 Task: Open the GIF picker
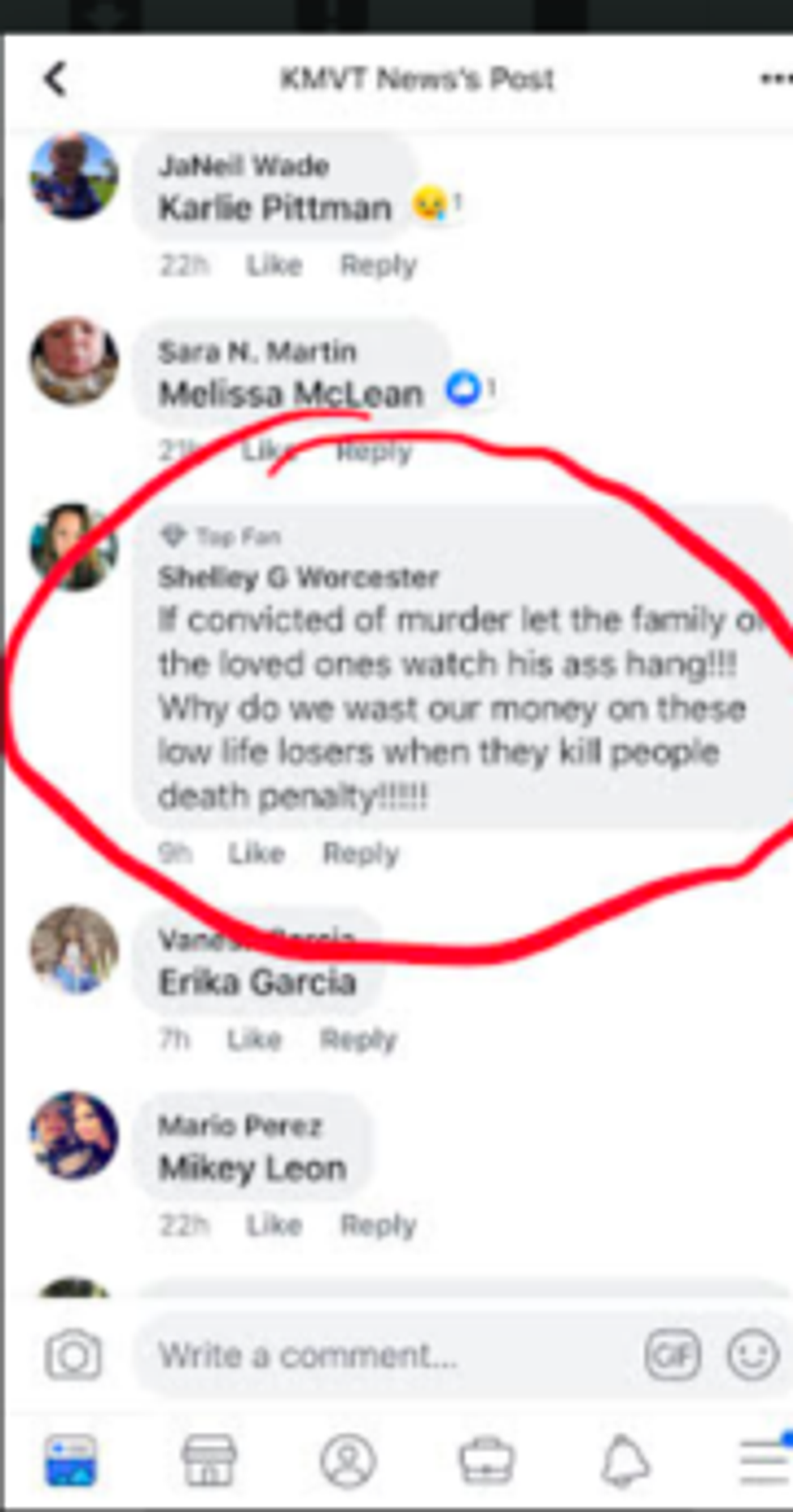click(x=672, y=1354)
